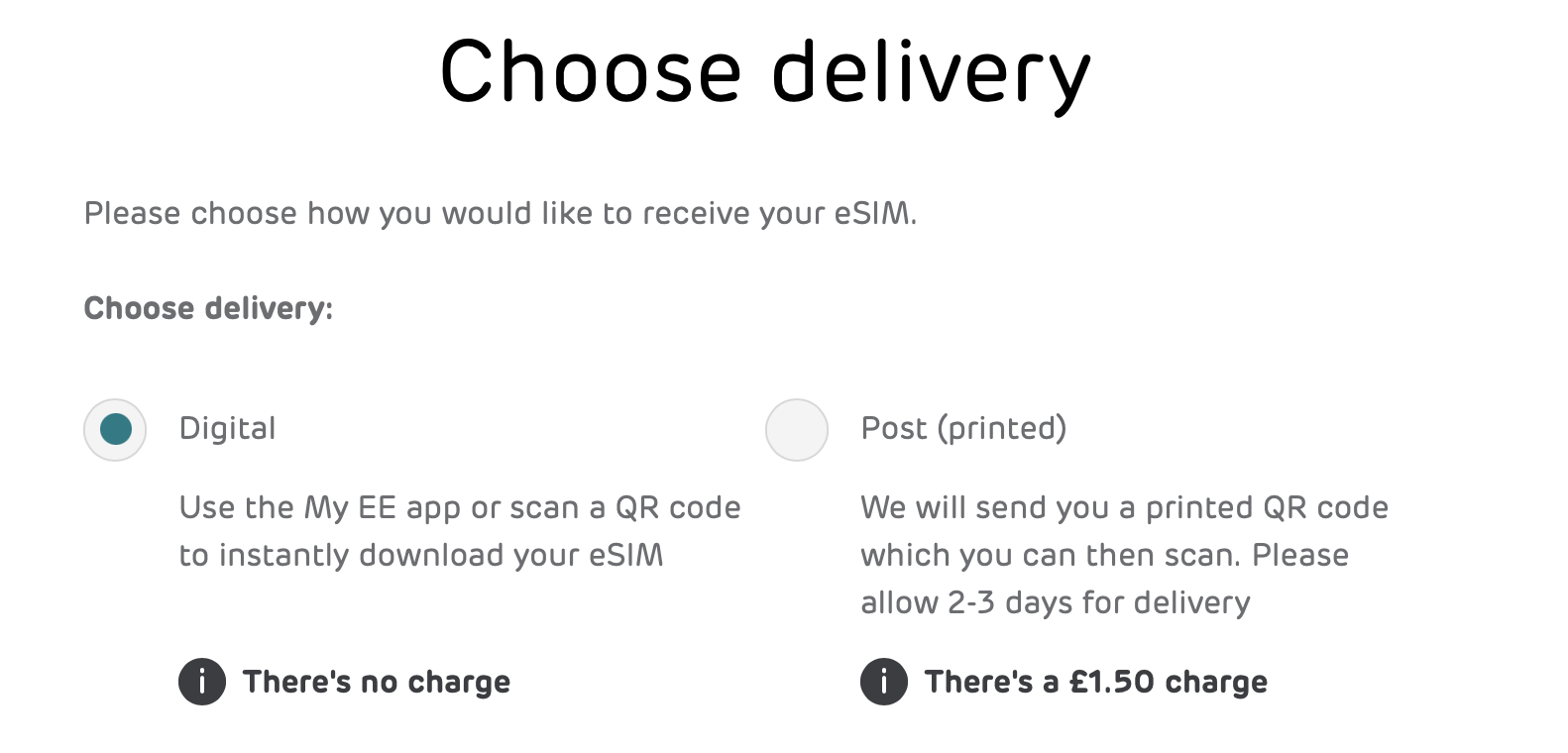Select the Post (printed) radio button
This screenshot has width=1568, height=753.
click(x=797, y=430)
